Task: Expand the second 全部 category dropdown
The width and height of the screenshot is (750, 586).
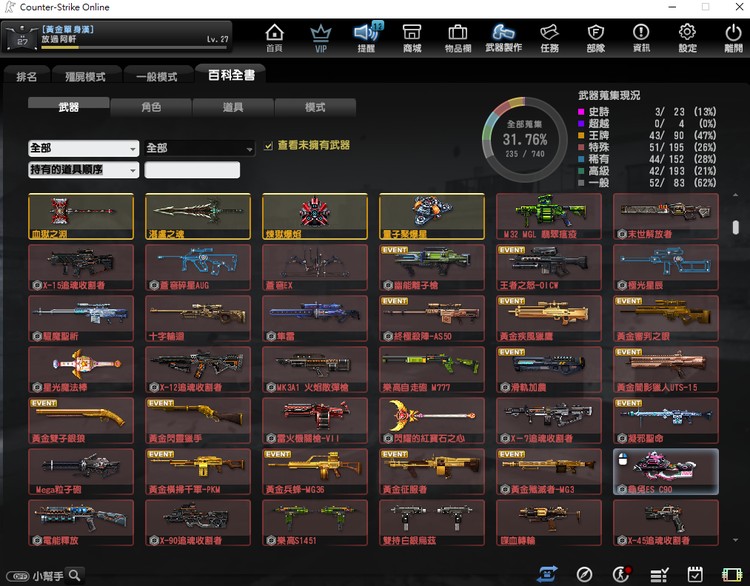Action: click(x=199, y=148)
